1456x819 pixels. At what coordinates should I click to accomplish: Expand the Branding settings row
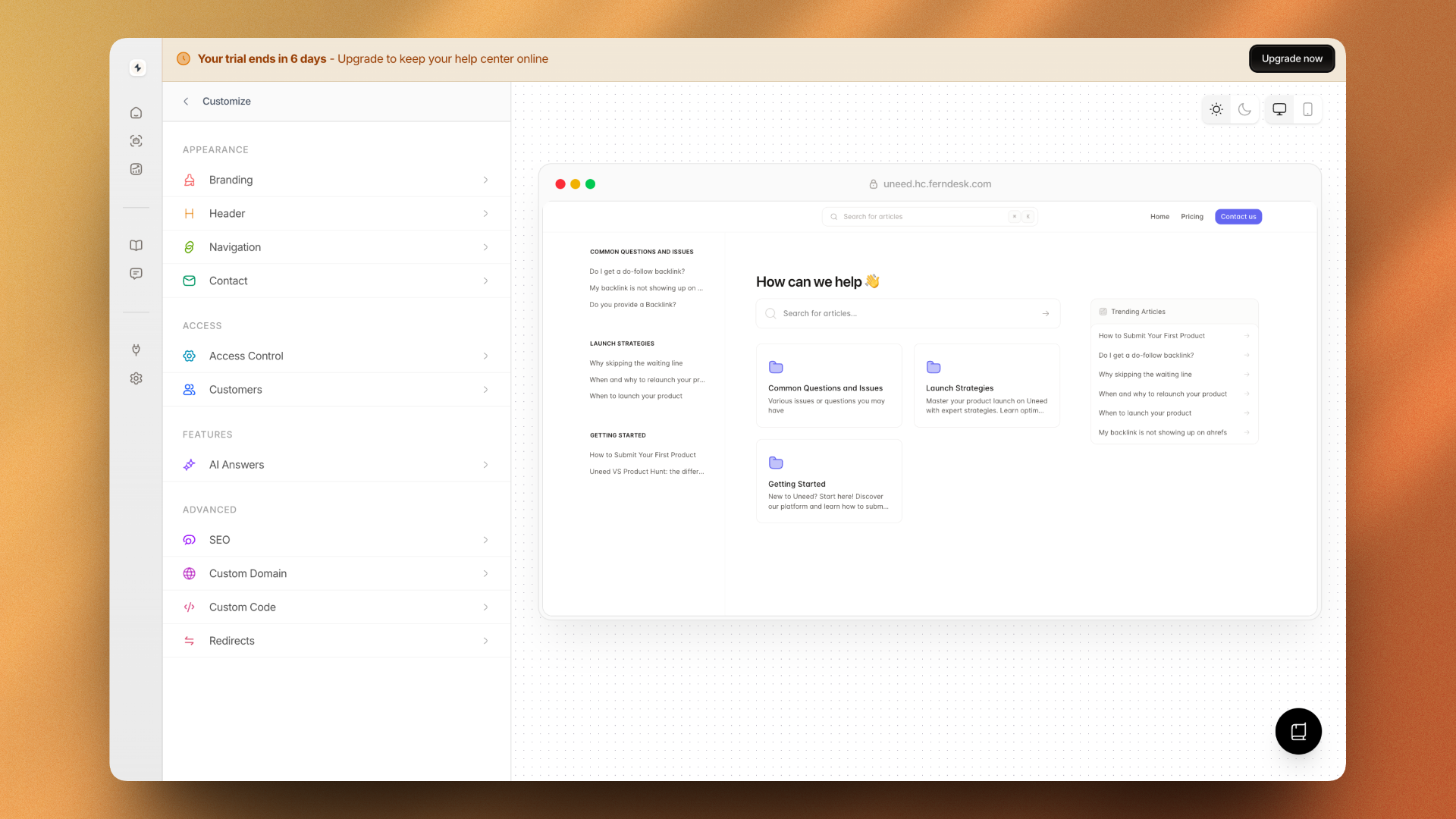coord(336,180)
